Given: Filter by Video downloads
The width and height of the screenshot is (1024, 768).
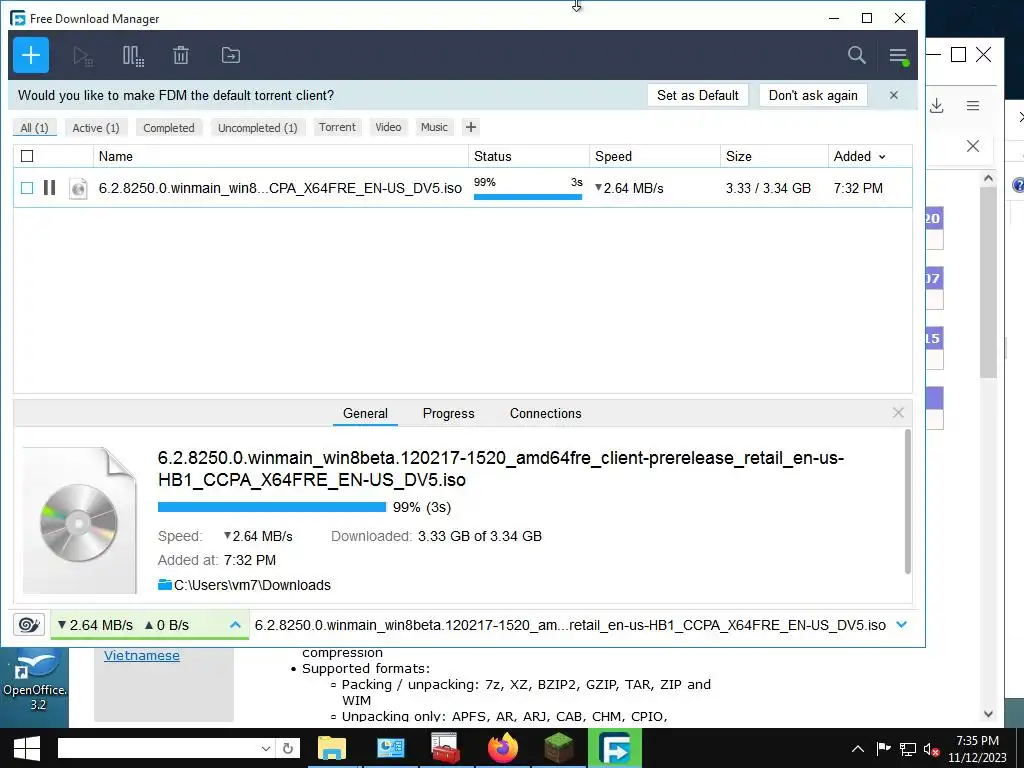Looking at the screenshot, I should pyautogui.click(x=389, y=127).
